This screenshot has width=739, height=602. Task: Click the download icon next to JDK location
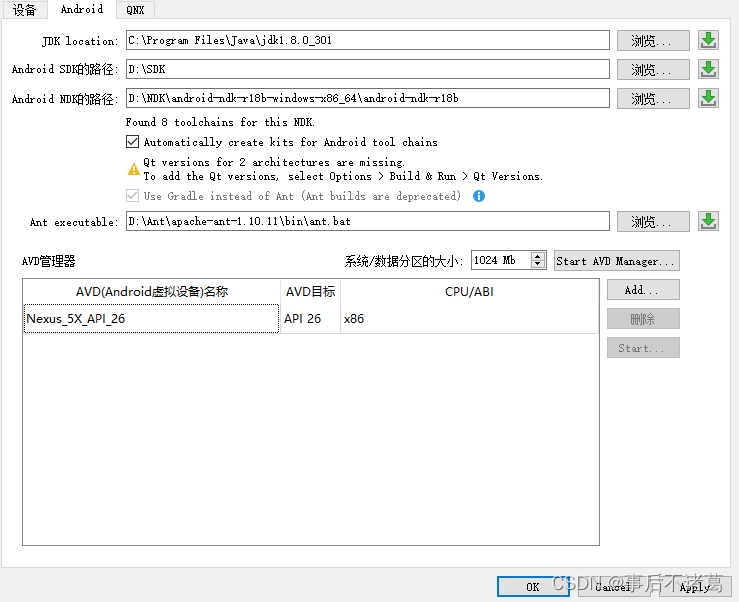coord(708,41)
